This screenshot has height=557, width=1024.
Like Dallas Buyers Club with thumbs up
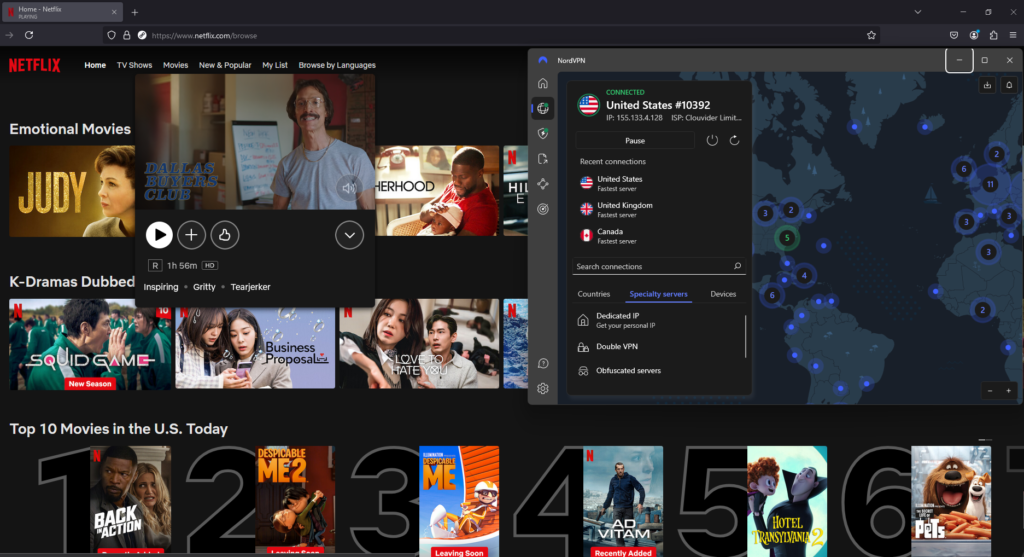[225, 235]
